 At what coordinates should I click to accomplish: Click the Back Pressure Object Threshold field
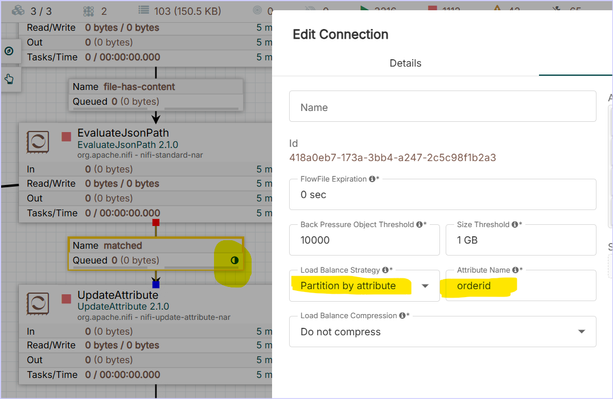coord(364,240)
